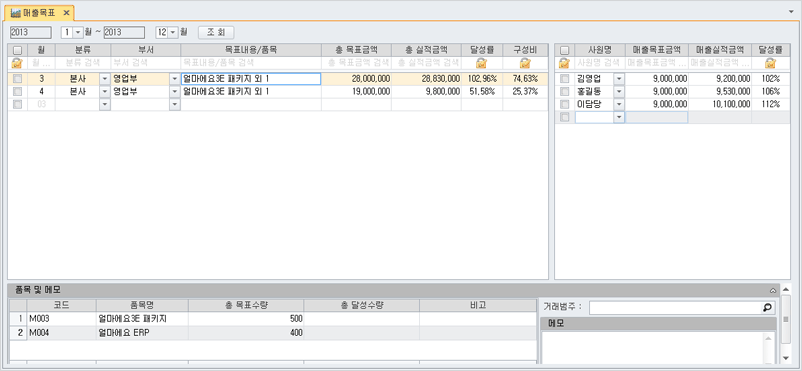This screenshot has height=371, width=802.
Task: Click 품목명 column header in item grid
Action: coord(142,305)
